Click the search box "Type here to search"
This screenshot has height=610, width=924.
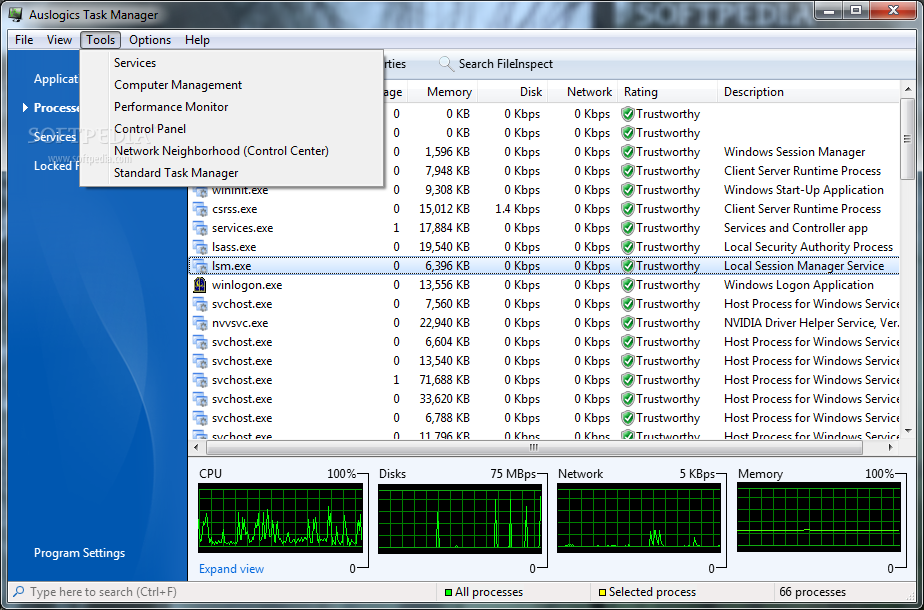pyautogui.click(x=224, y=592)
